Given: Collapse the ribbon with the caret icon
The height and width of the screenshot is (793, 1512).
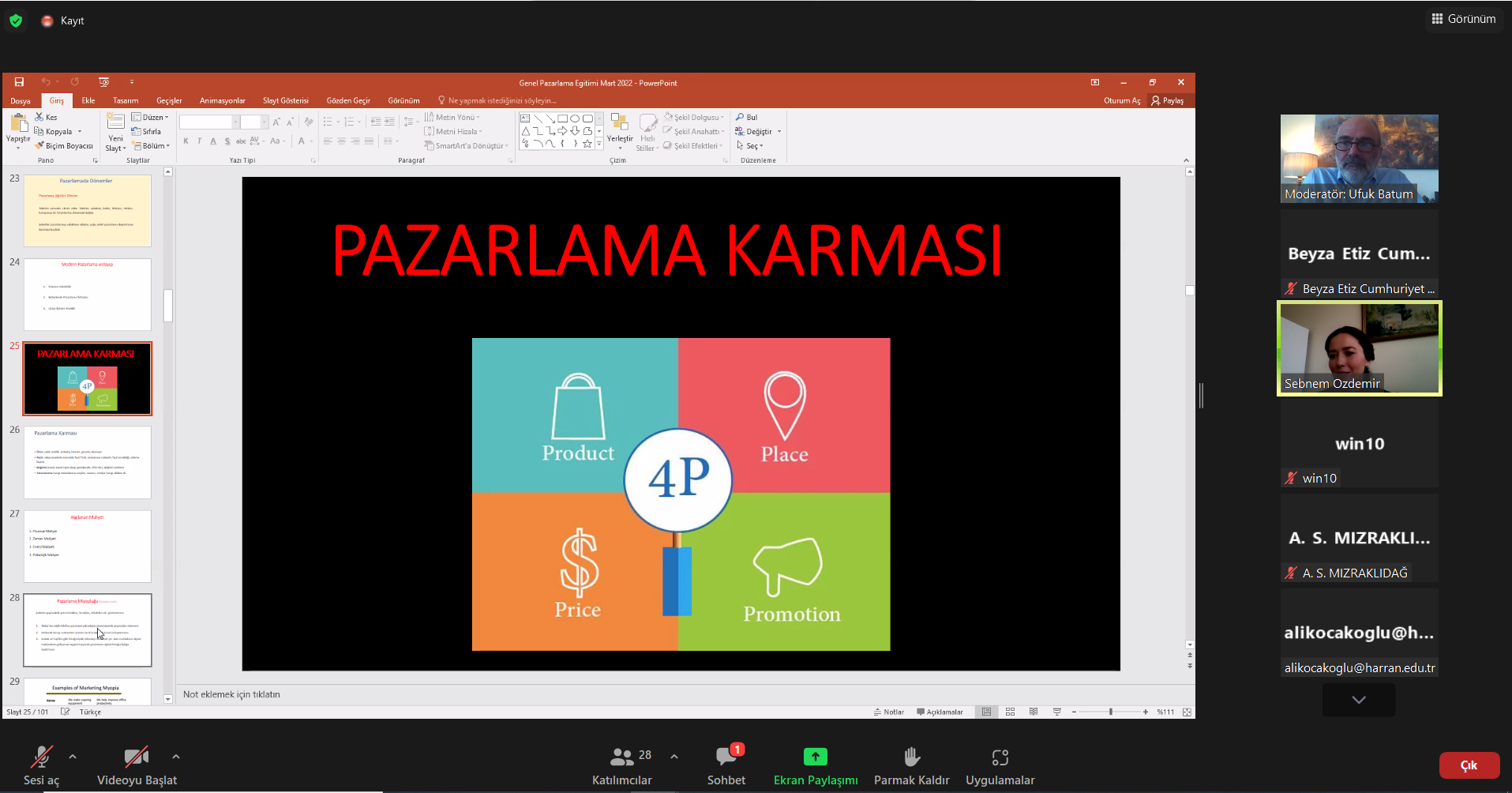Looking at the screenshot, I should pyautogui.click(x=1186, y=160).
